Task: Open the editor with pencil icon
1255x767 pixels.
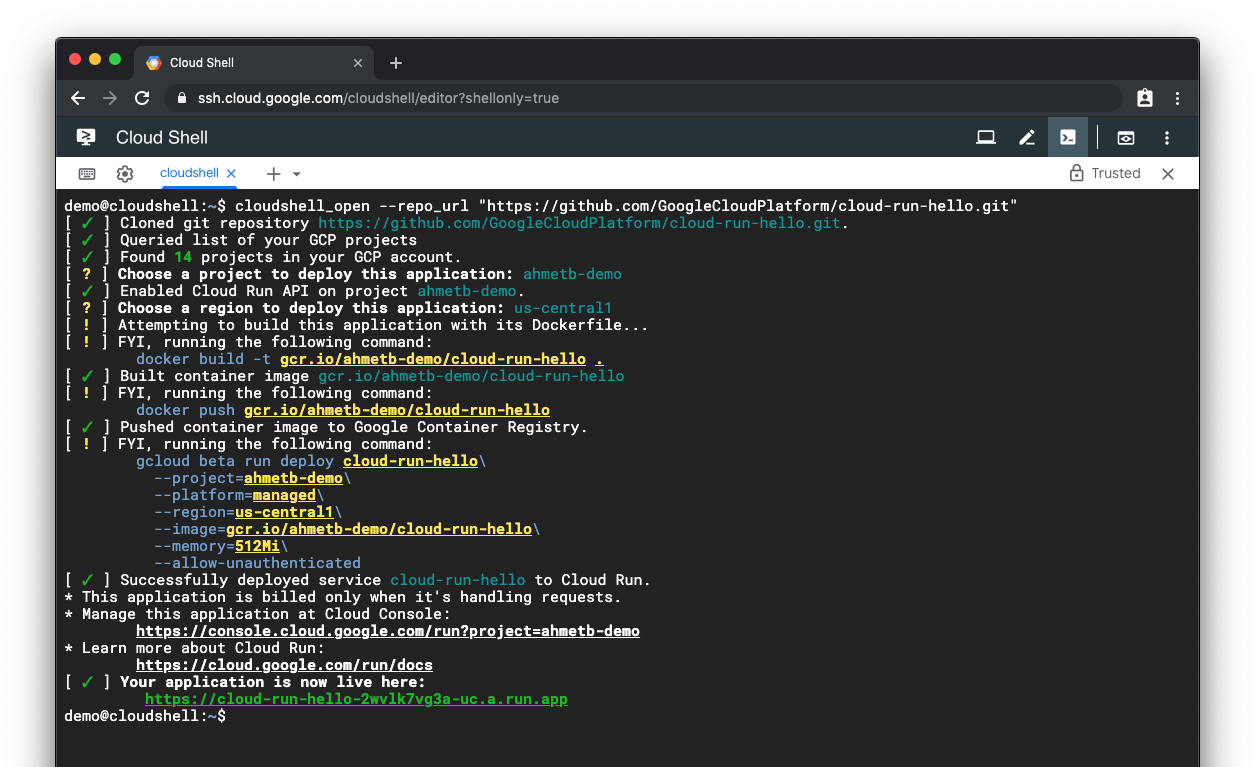Action: (x=1027, y=137)
